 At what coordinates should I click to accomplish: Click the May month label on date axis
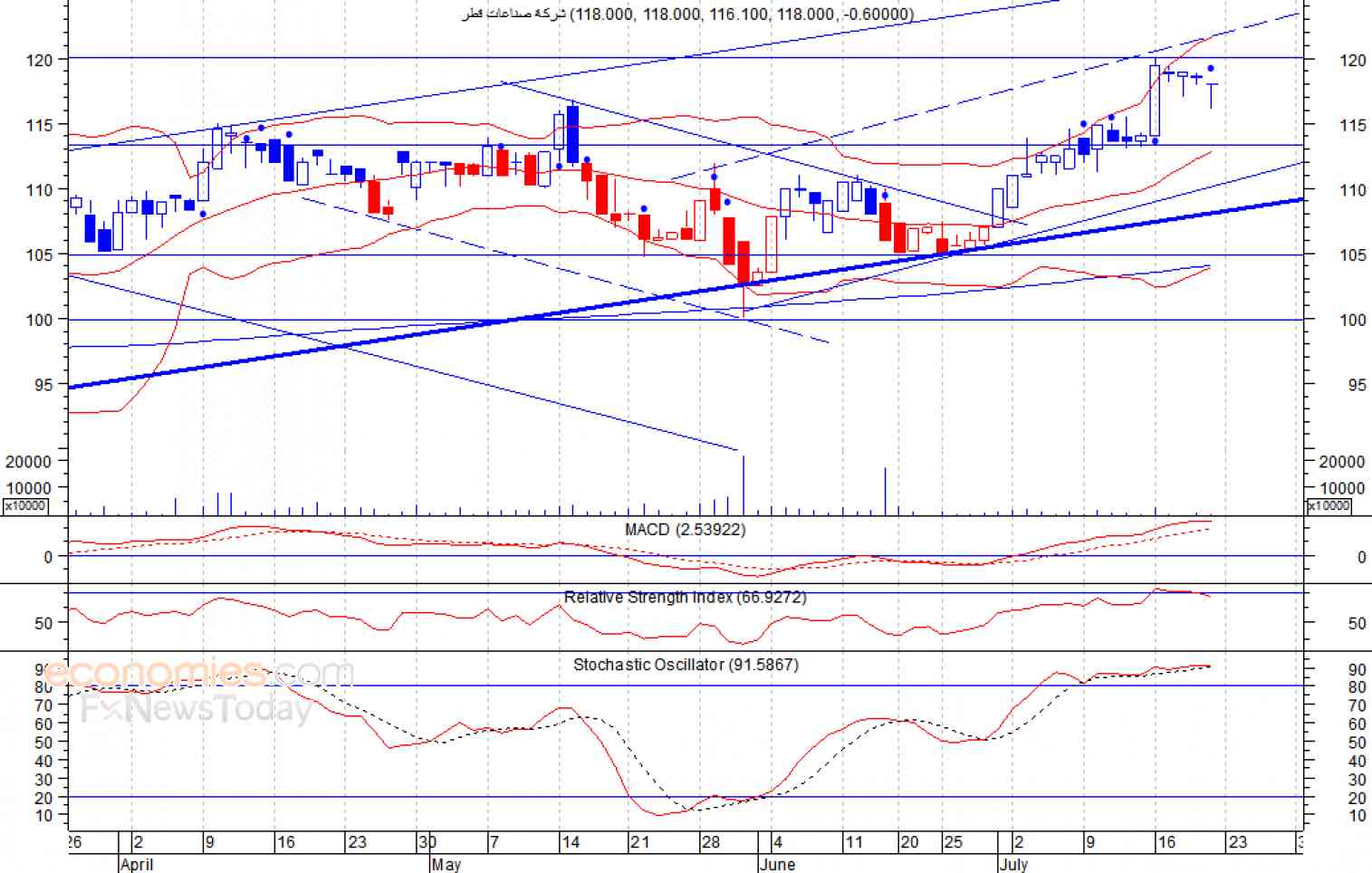pyautogui.click(x=446, y=864)
